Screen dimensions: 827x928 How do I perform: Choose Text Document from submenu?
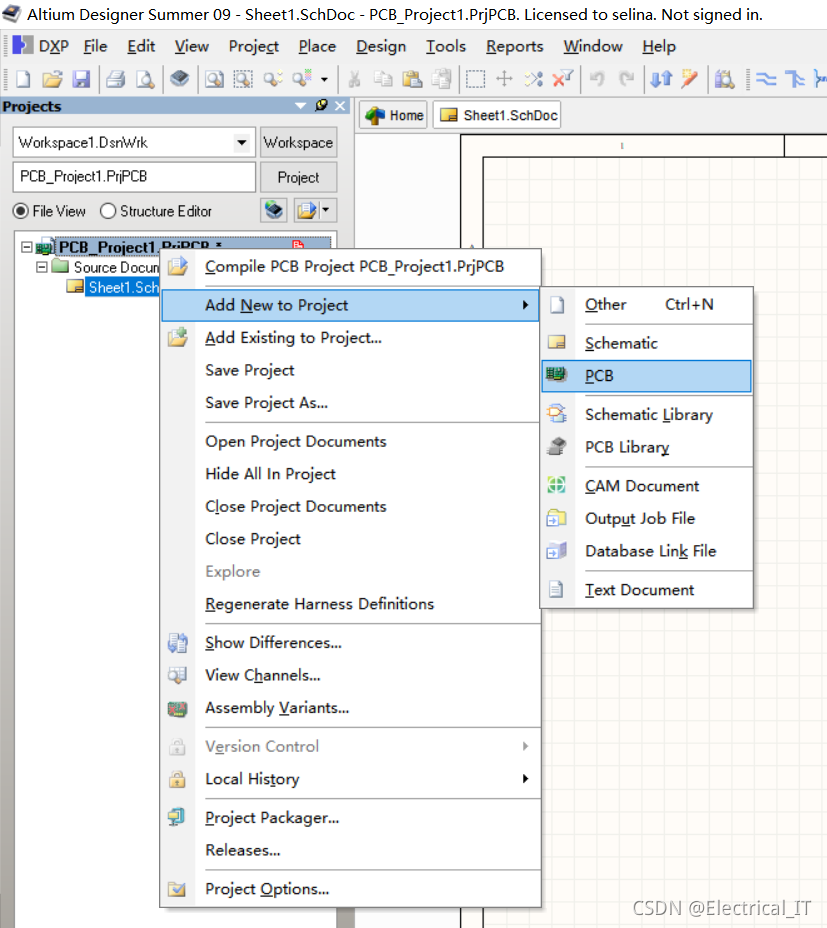click(646, 590)
